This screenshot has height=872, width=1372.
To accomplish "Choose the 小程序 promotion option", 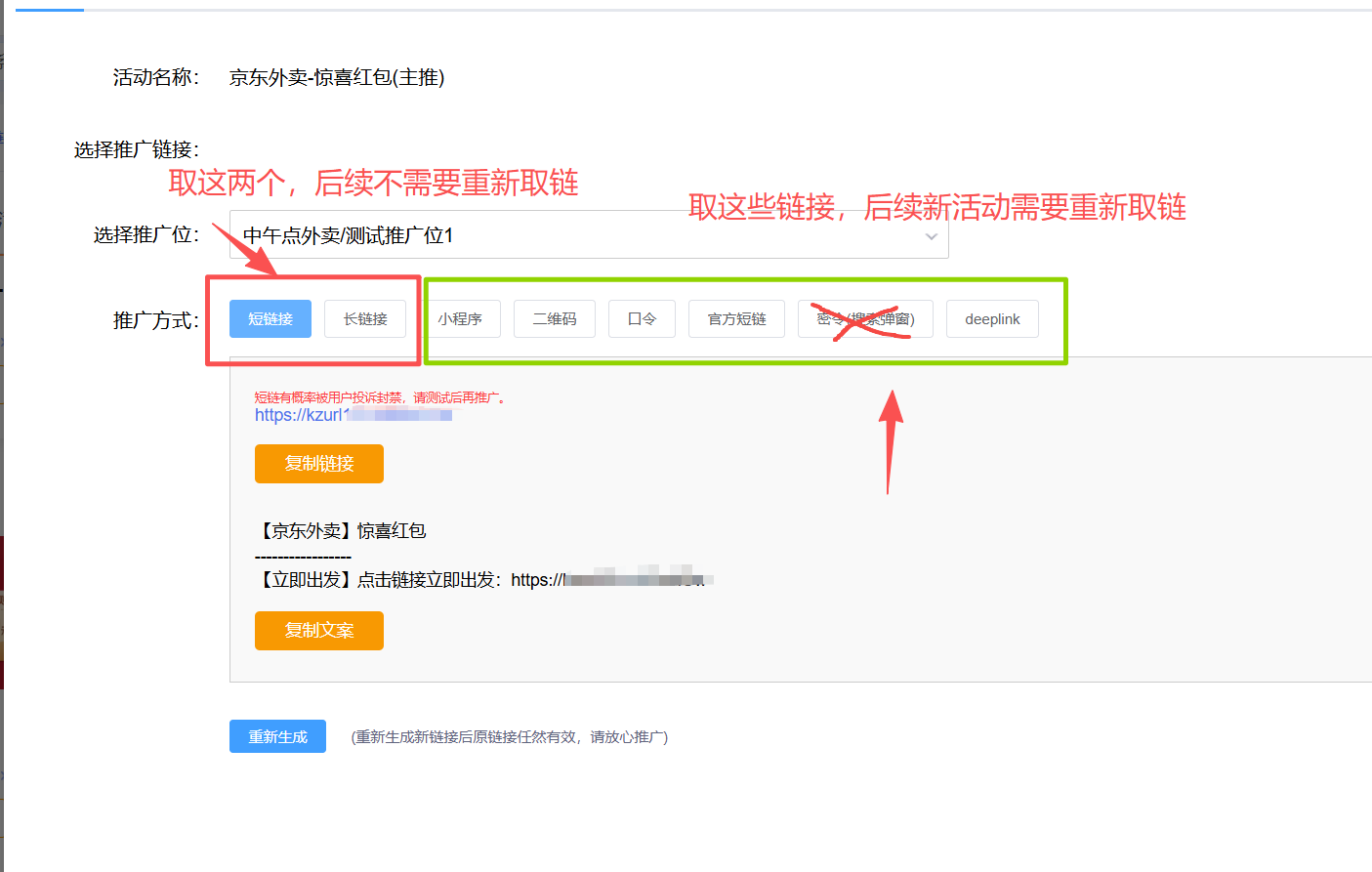I will 460,319.
